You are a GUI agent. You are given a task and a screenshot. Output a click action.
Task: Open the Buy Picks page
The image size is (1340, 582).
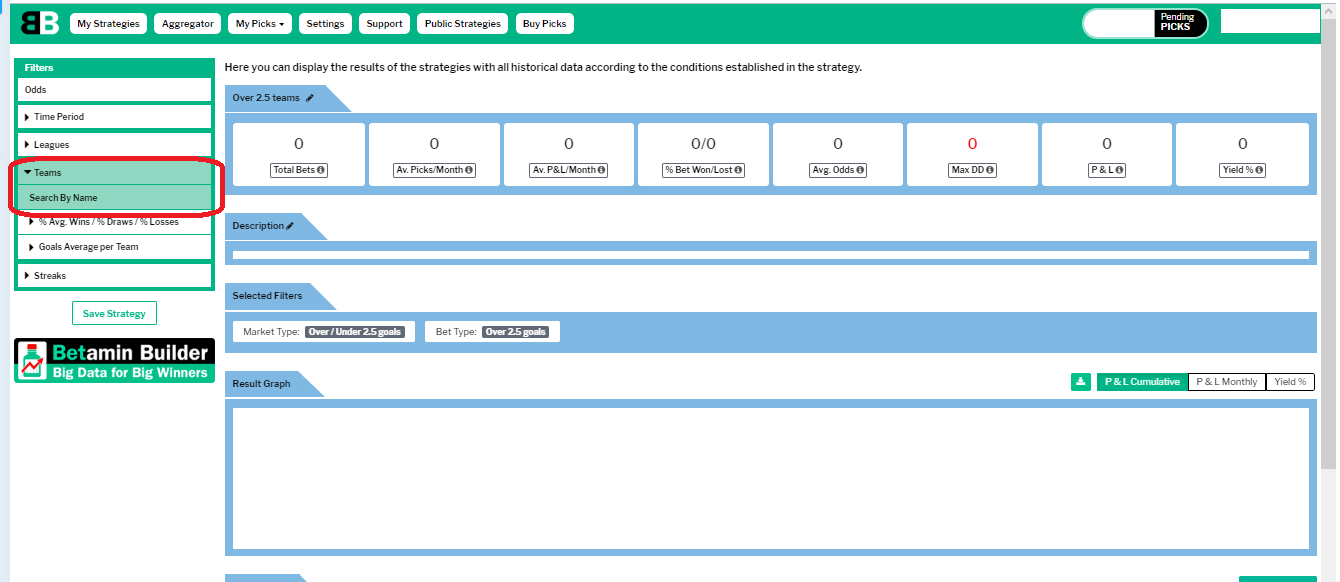pyautogui.click(x=545, y=24)
